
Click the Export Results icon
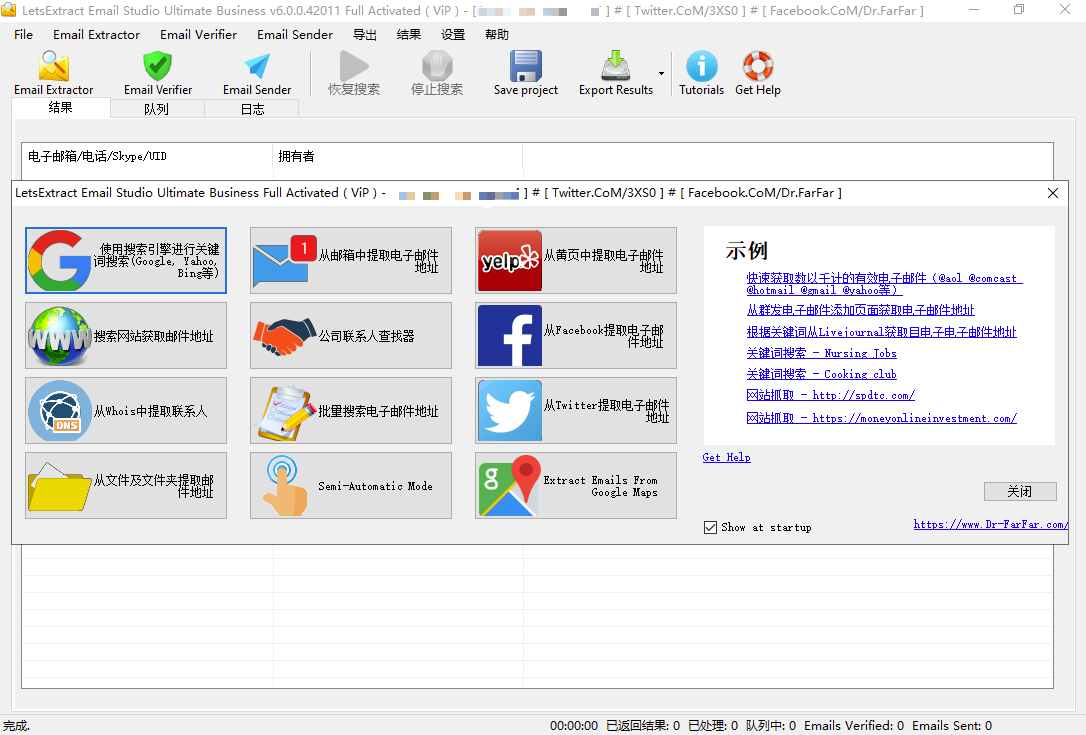616,73
